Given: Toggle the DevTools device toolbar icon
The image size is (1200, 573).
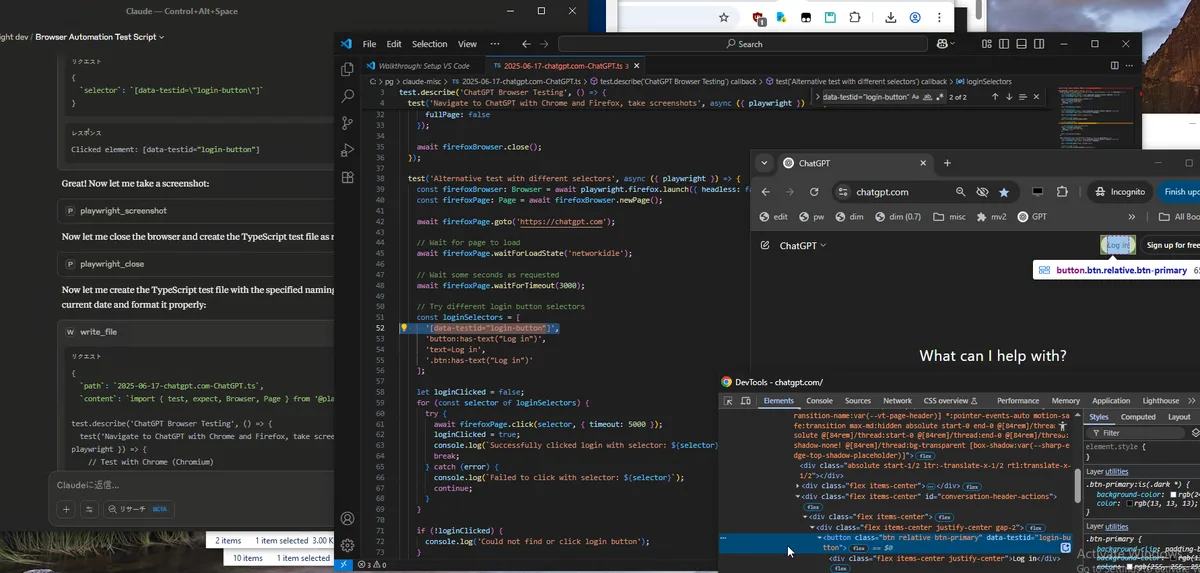Looking at the screenshot, I should (x=746, y=401).
